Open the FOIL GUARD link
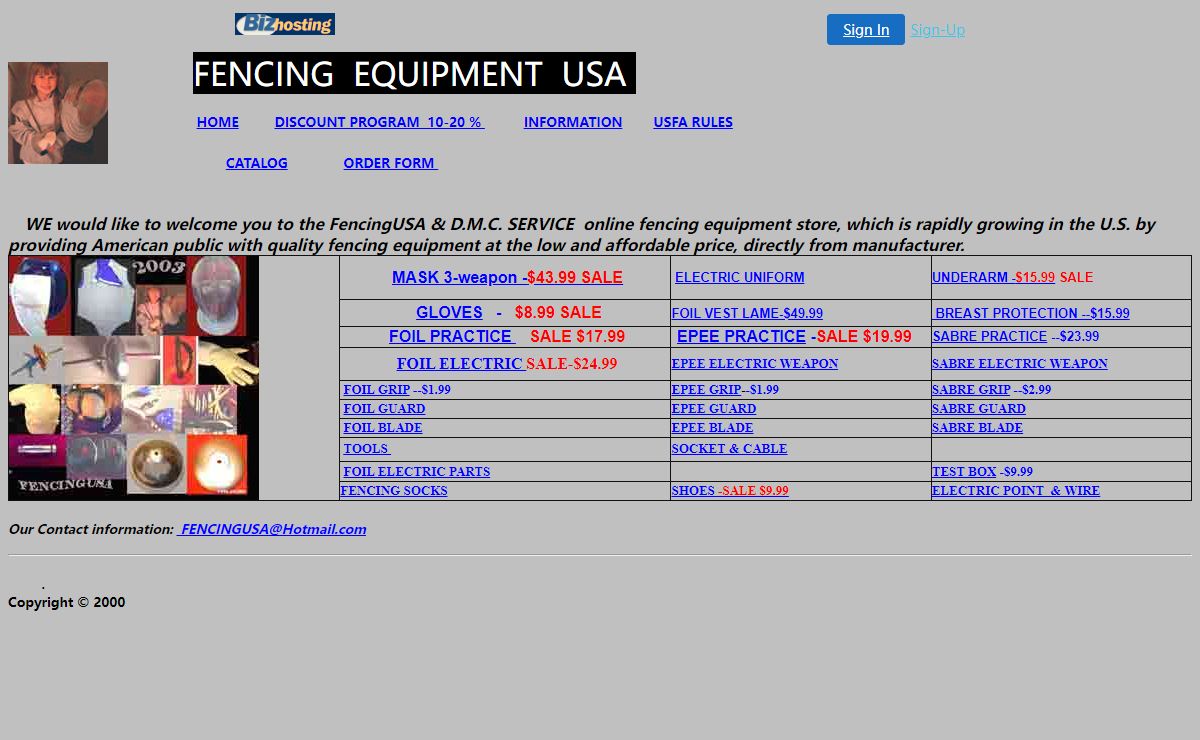 385,409
